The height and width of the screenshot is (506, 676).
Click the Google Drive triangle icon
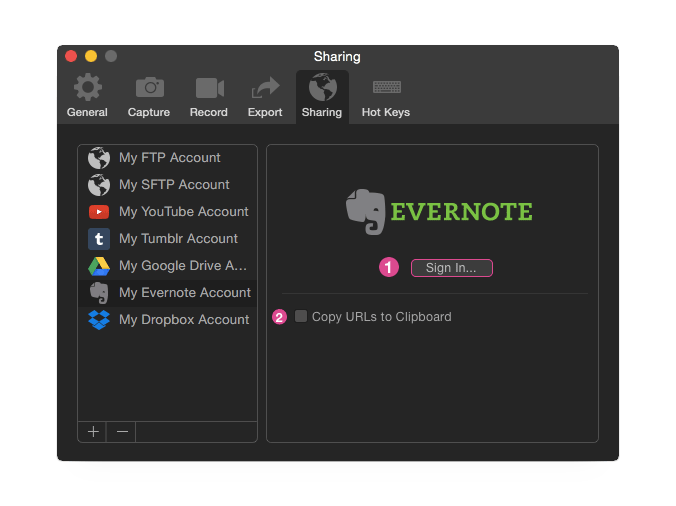[x=99, y=266]
